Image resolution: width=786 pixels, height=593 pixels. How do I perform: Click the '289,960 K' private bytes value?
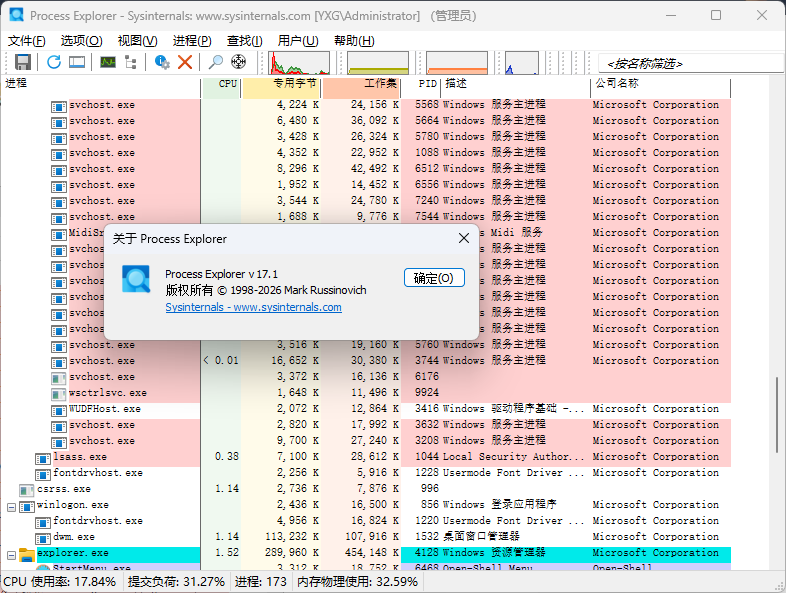click(x=292, y=553)
